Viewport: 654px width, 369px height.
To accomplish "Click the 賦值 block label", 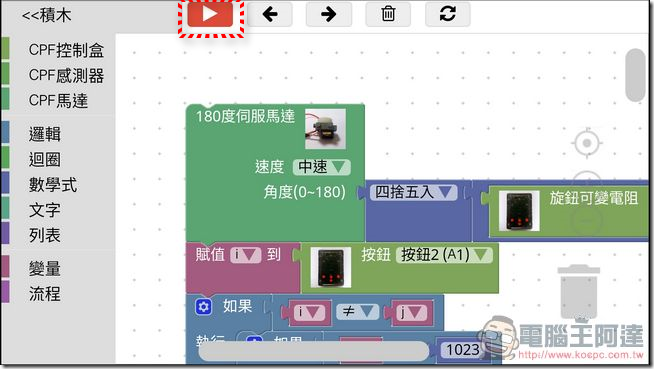I will (x=210, y=255).
